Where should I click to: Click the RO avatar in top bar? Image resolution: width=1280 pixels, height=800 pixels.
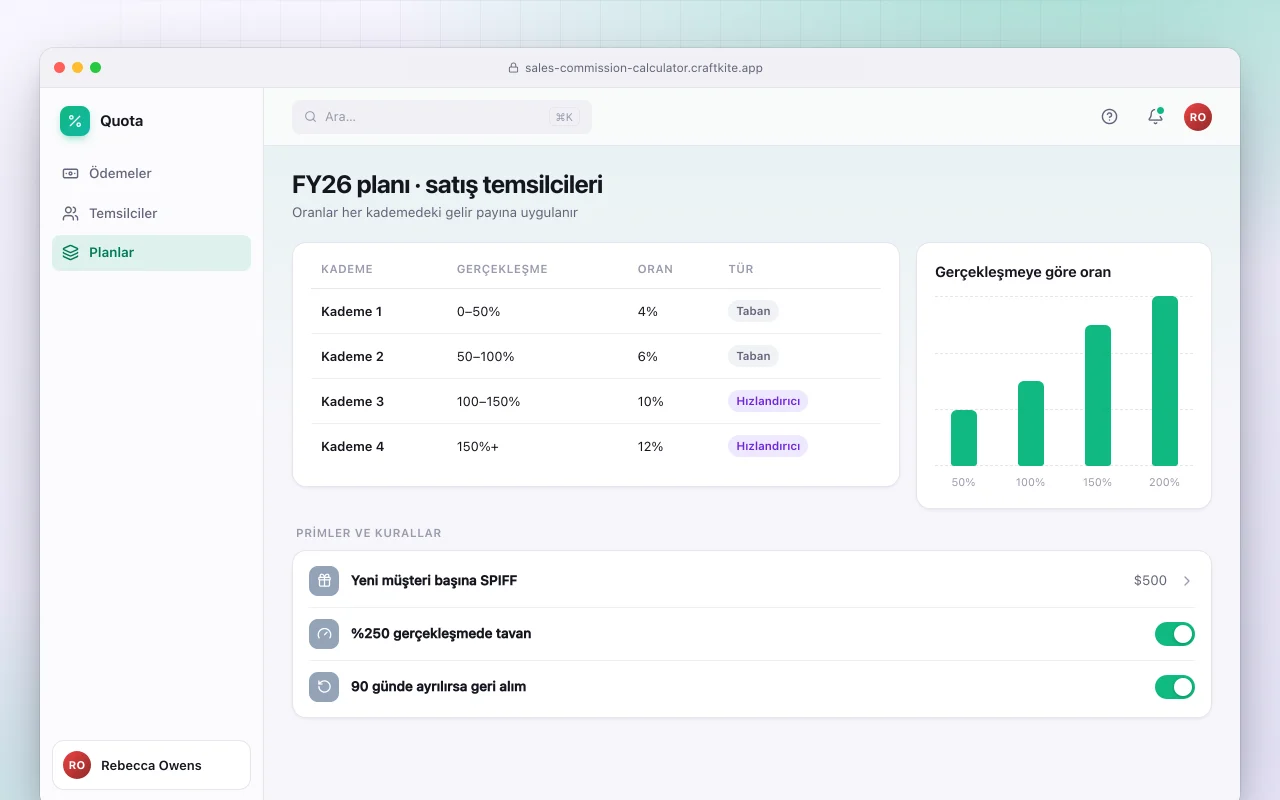point(1198,117)
